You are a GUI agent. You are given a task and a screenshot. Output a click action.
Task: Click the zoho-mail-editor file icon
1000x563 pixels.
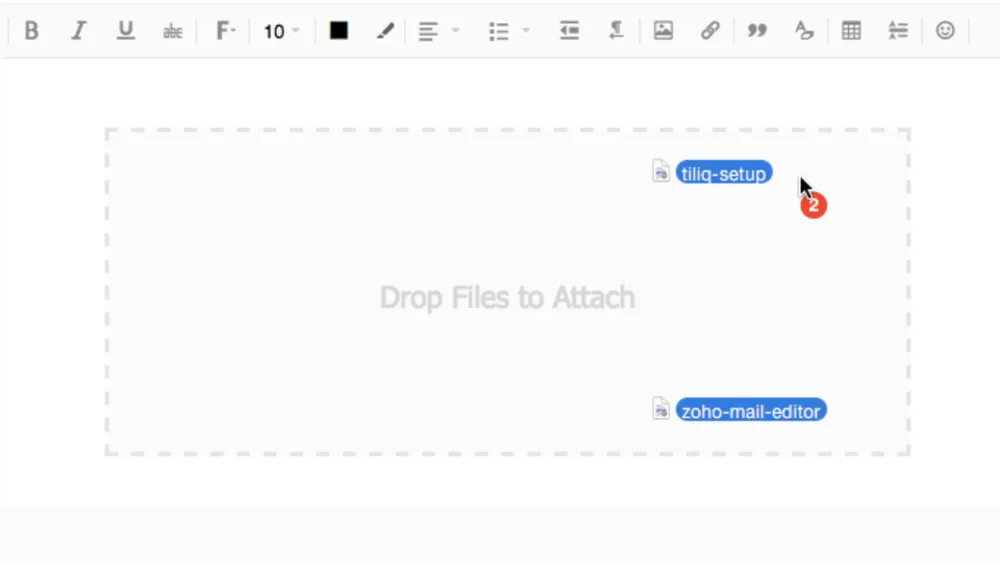[x=661, y=408]
